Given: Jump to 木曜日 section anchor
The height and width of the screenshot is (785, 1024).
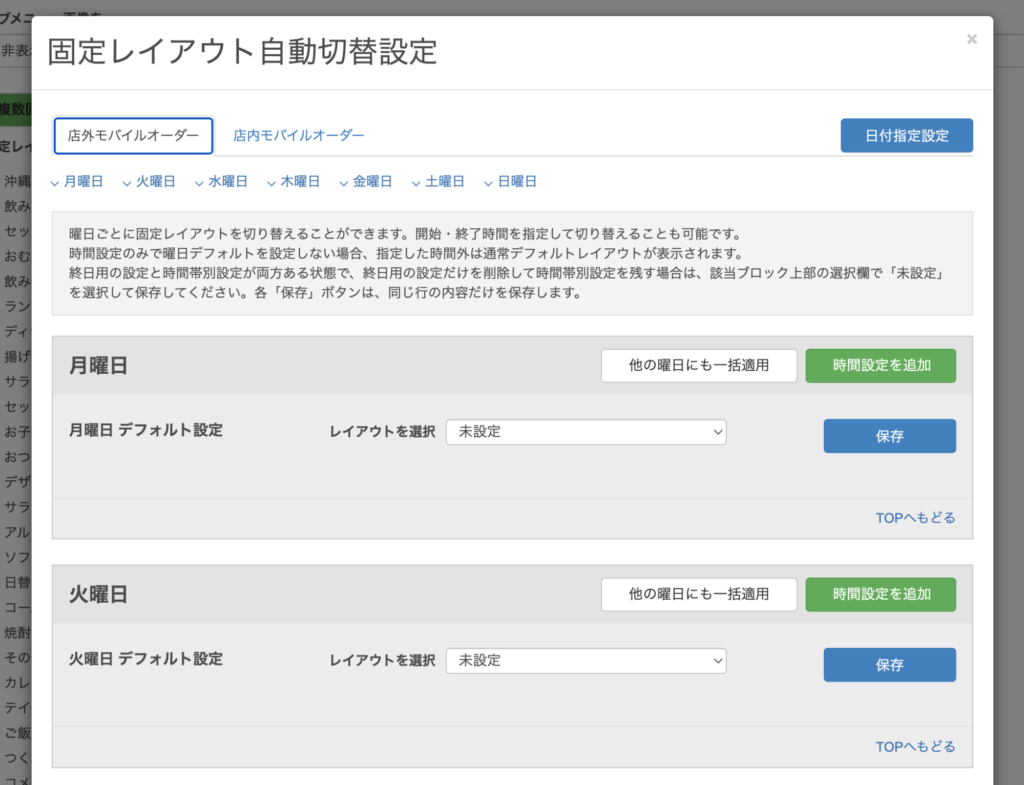Looking at the screenshot, I should (294, 182).
